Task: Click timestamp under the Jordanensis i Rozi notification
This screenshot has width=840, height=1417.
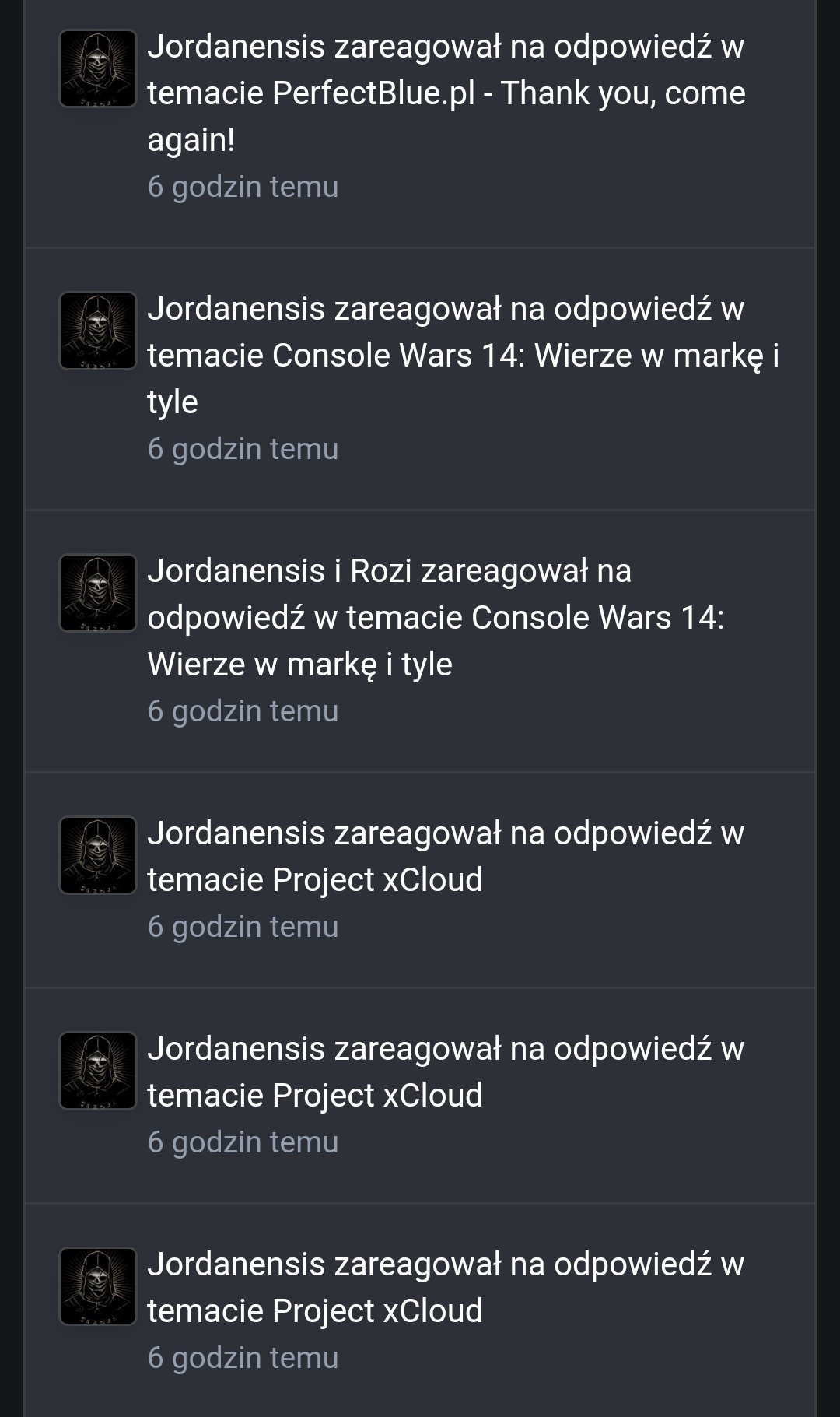Action: tap(243, 711)
